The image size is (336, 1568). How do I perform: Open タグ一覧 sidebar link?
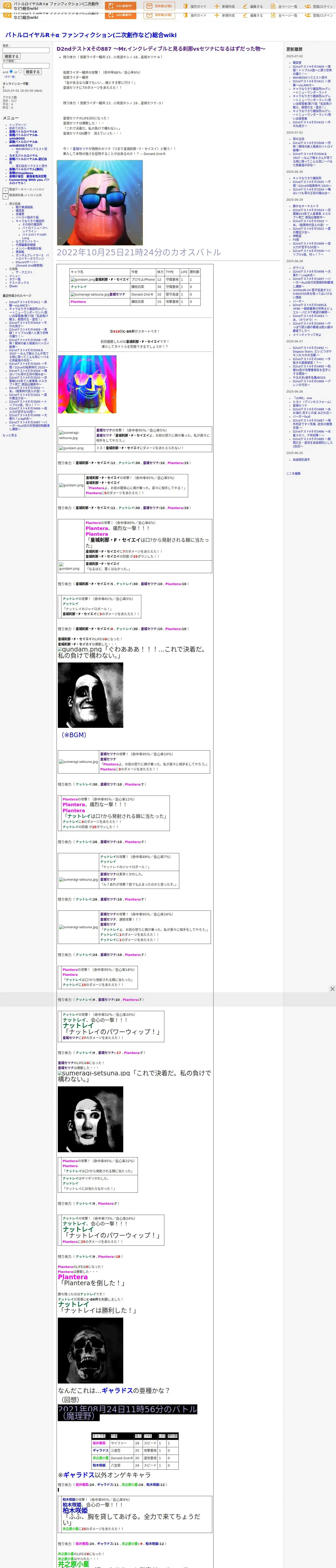[15, 279]
